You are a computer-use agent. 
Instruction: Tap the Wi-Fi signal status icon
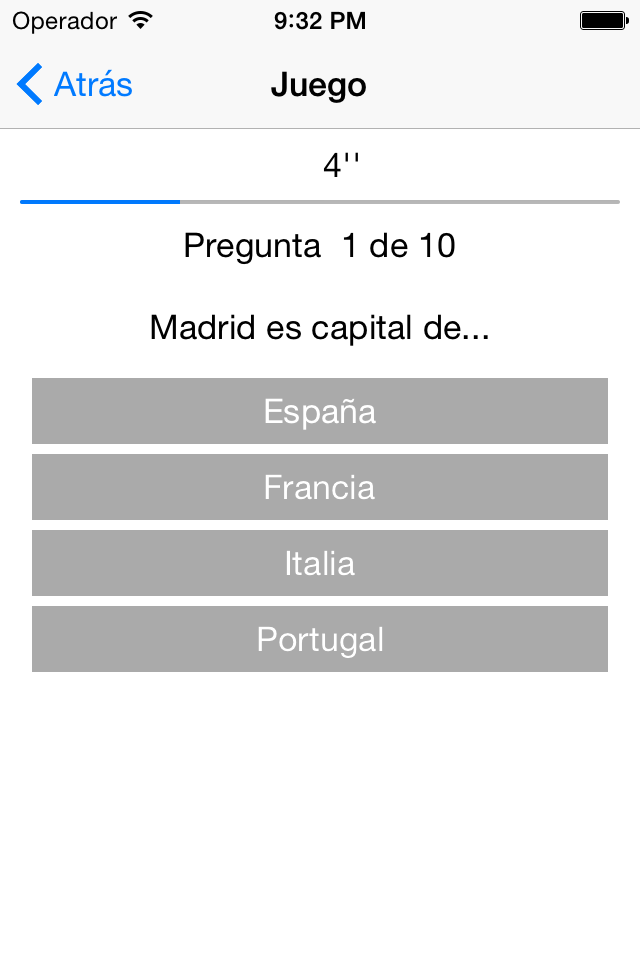point(141,21)
